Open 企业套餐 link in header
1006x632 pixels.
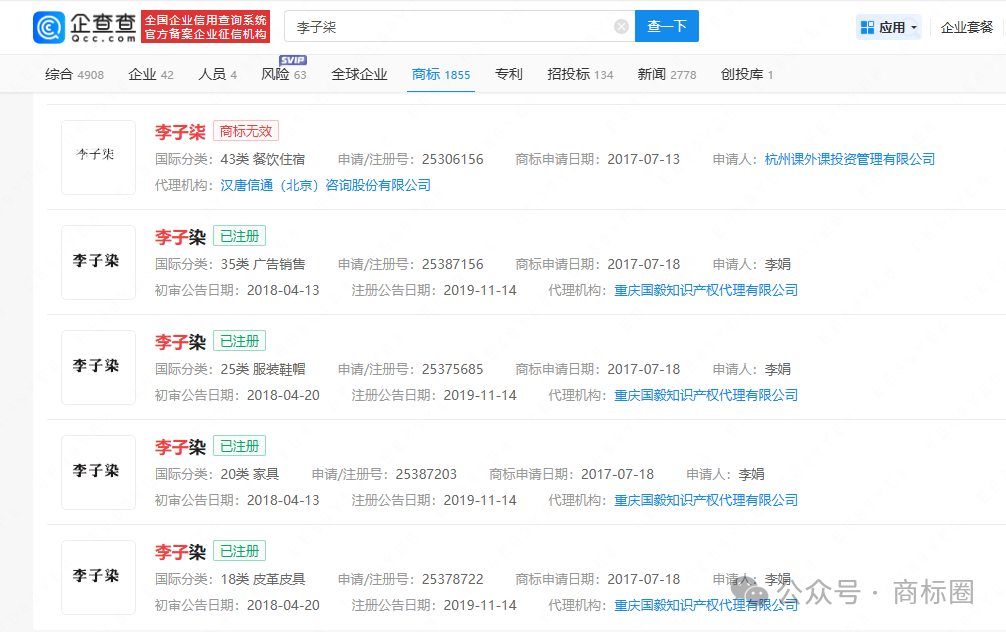tap(966, 27)
